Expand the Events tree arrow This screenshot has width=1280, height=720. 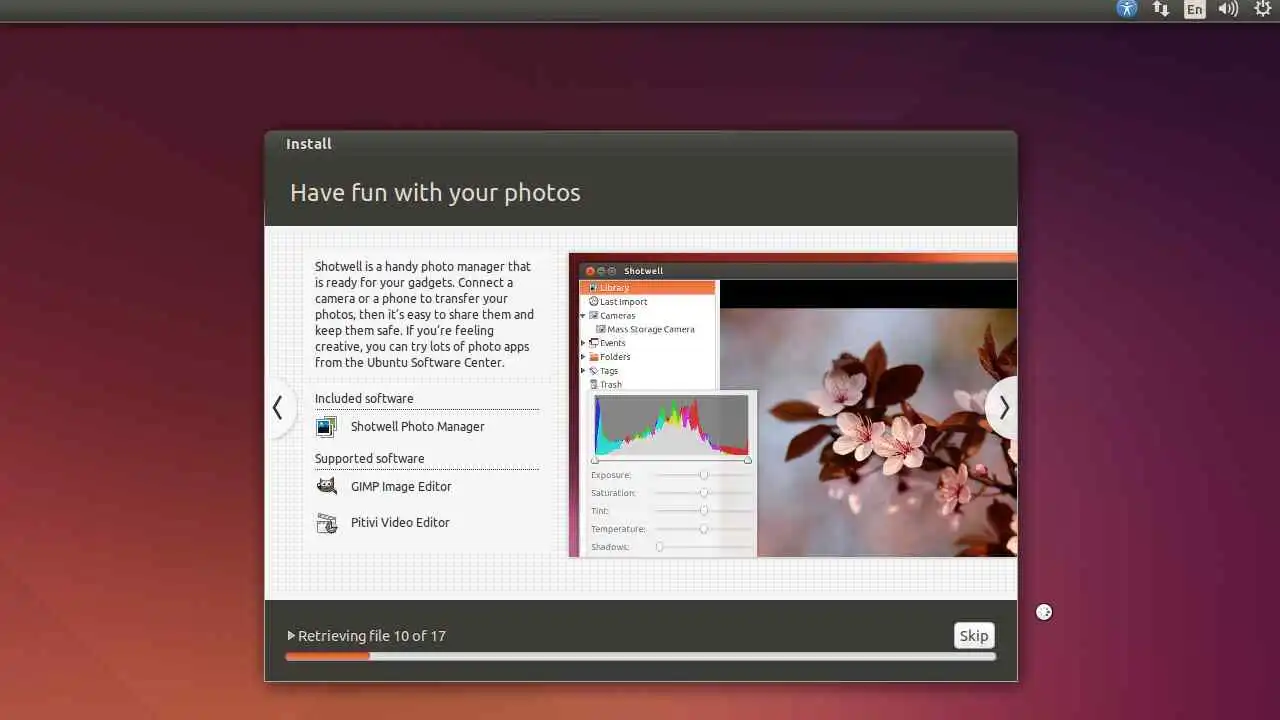tap(583, 344)
